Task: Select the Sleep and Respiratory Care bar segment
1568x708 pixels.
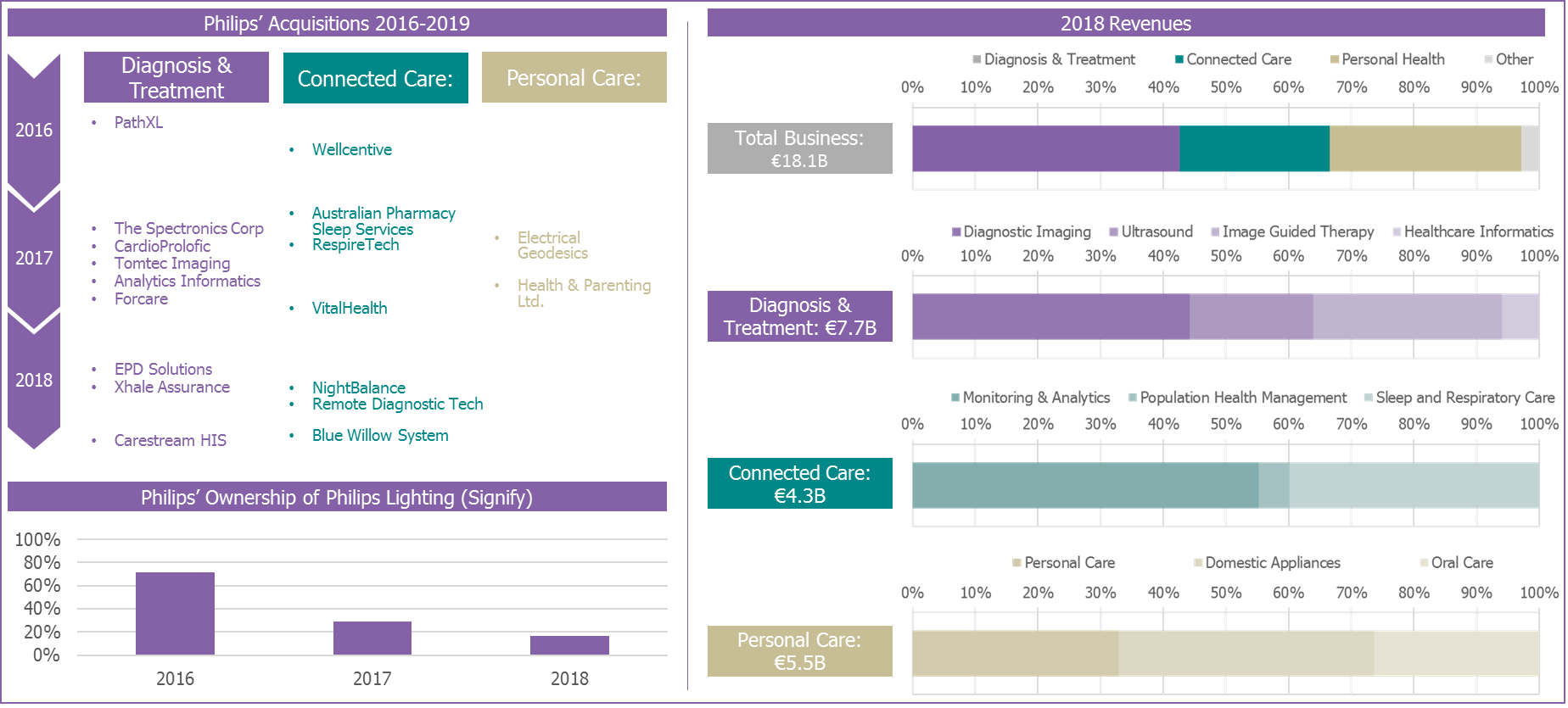Action: (1414, 485)
